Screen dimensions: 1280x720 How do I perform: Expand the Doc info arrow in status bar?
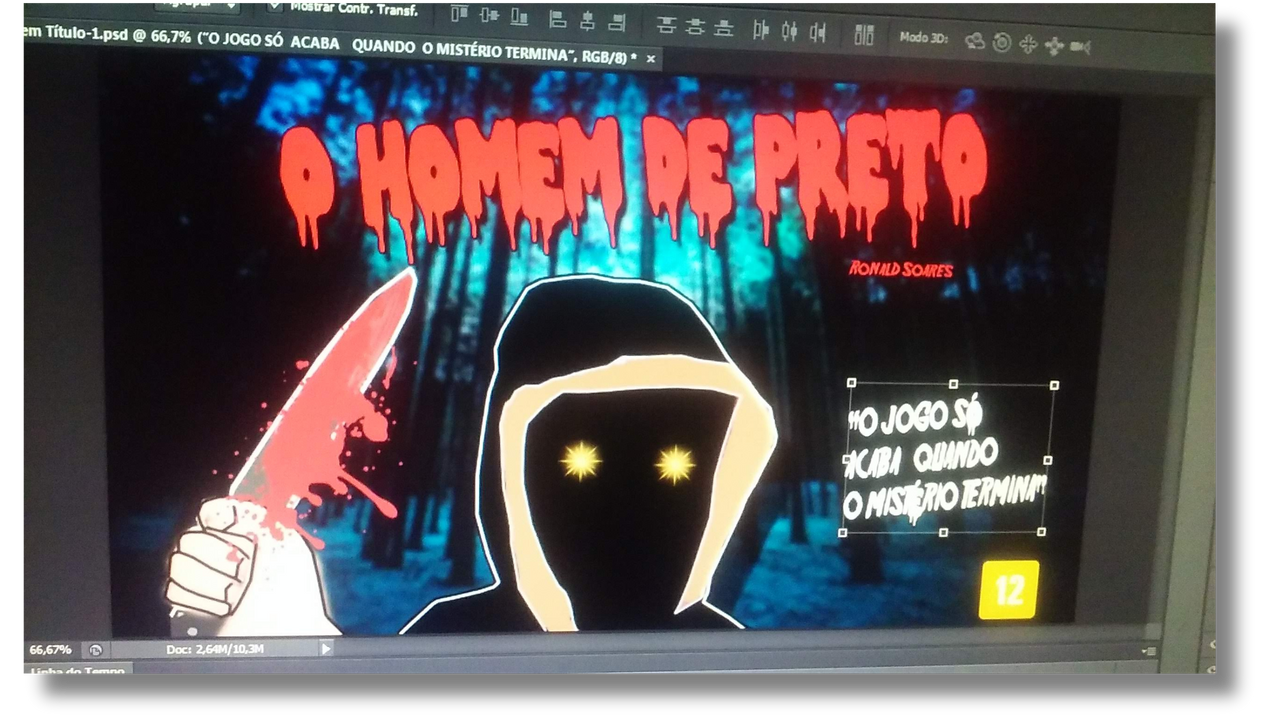(326, 649)
